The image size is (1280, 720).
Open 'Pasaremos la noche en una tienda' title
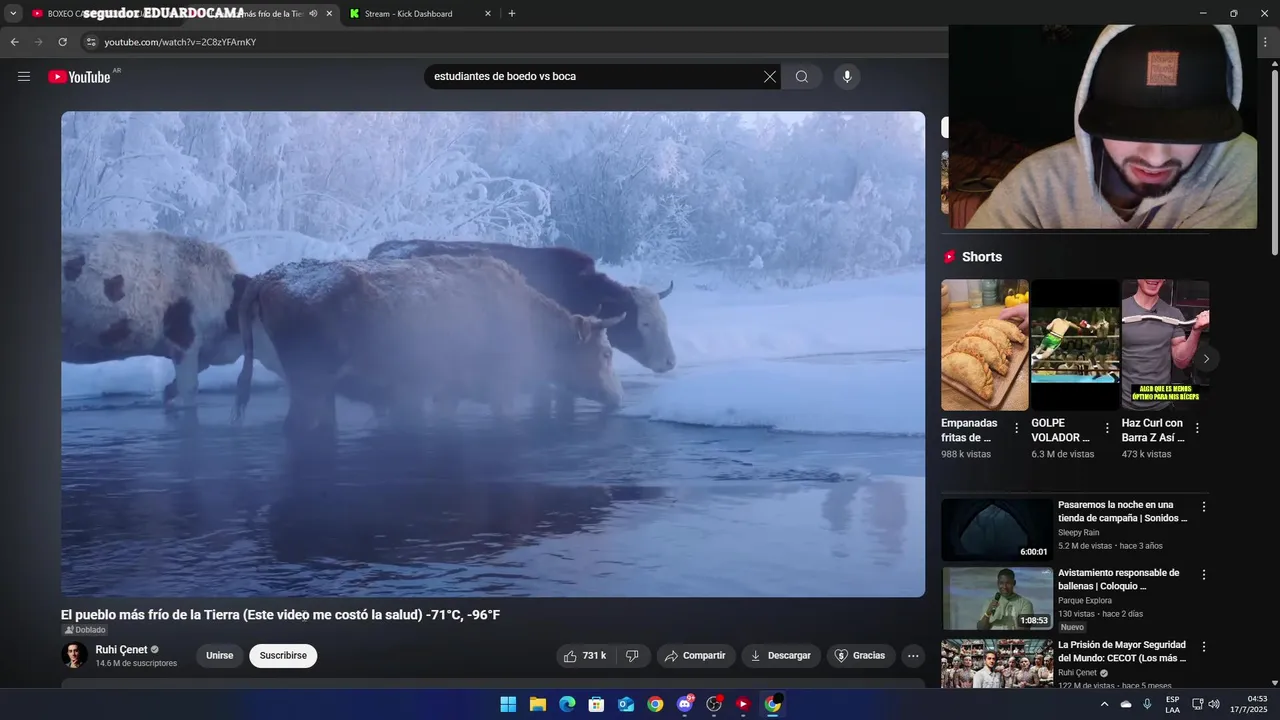click(x=1123, y=512)
